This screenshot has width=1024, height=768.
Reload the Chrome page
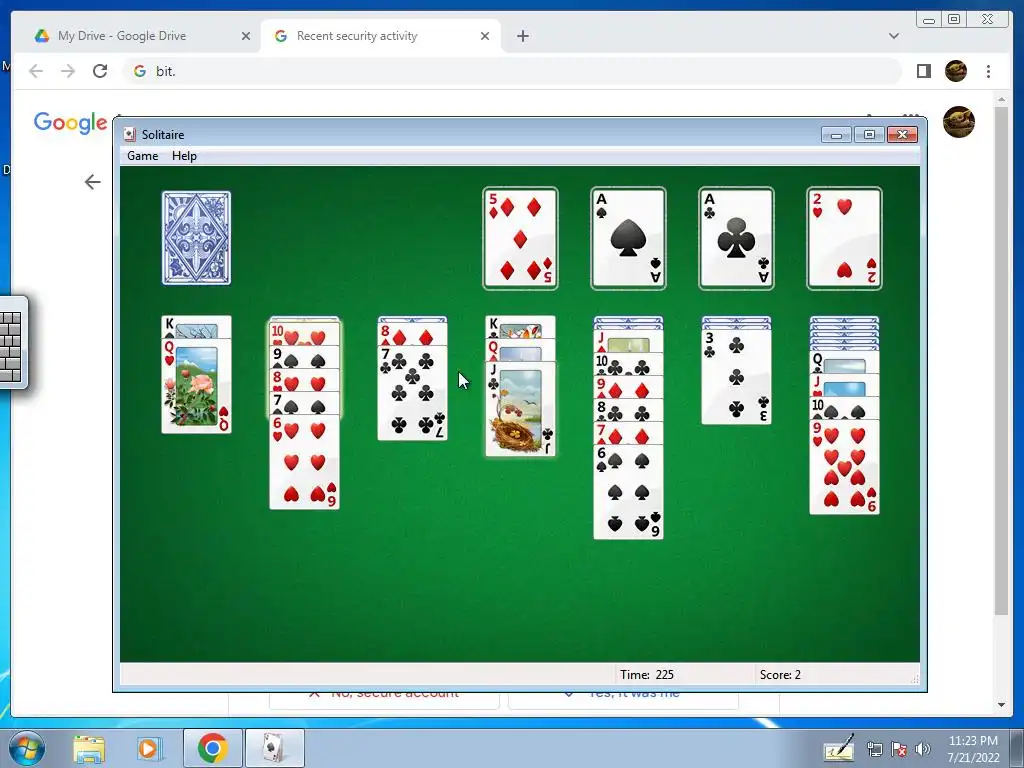point(100,71)
